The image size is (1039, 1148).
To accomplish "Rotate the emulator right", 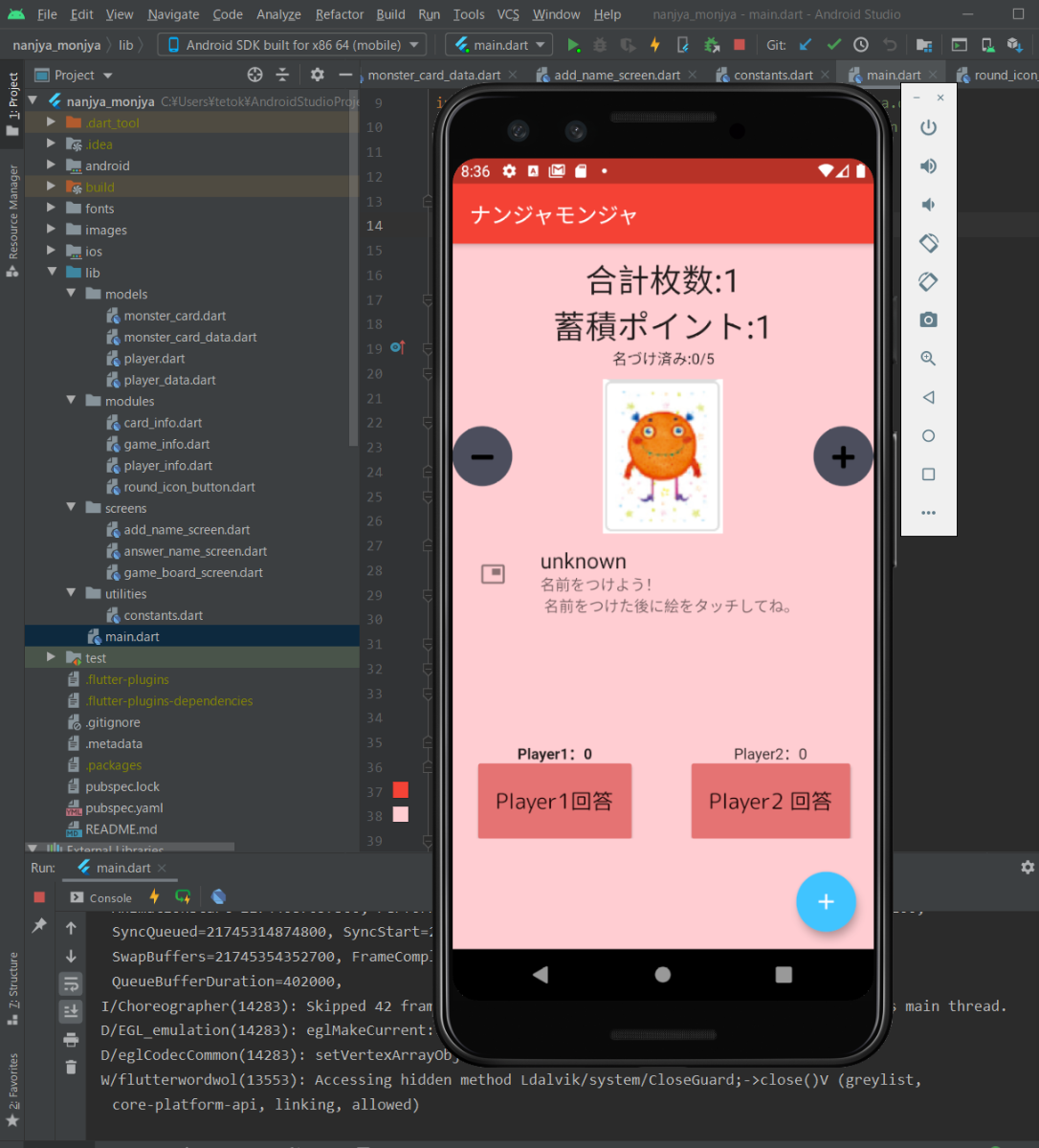I will pos(928,281).
